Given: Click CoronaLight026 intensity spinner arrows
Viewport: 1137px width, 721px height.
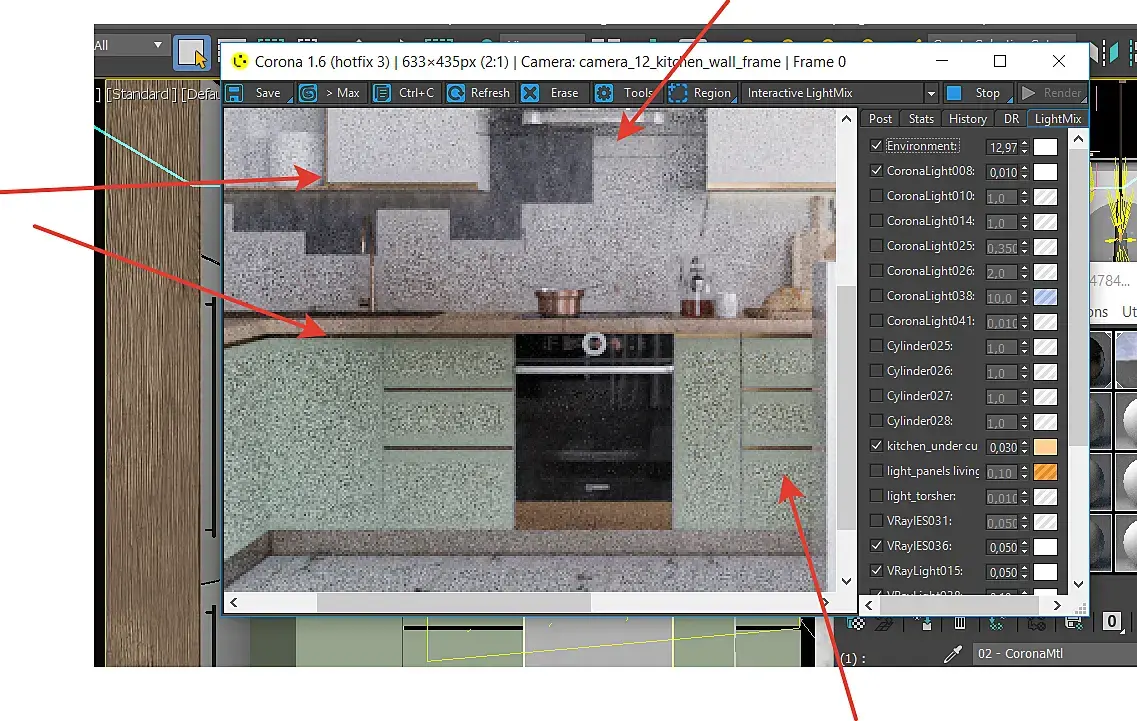Looking at the screenshot, I should pyautogui.click(x=1024, y=273).
